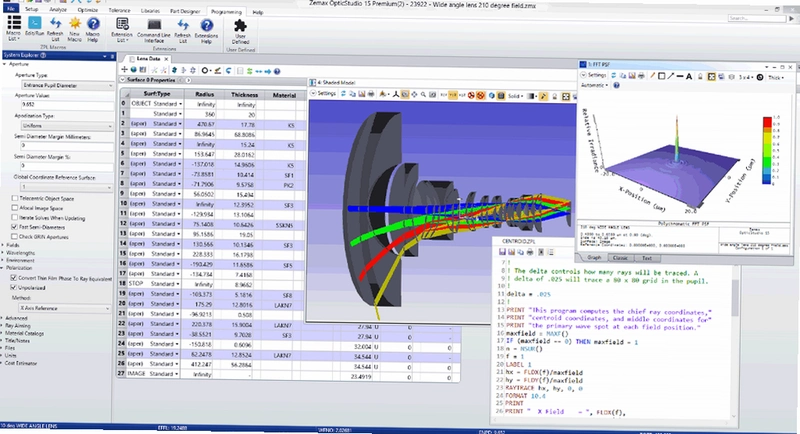Switch to Text tab in FFT PSF
This screenshot has height=434, width=800.
tap(647, 258)
